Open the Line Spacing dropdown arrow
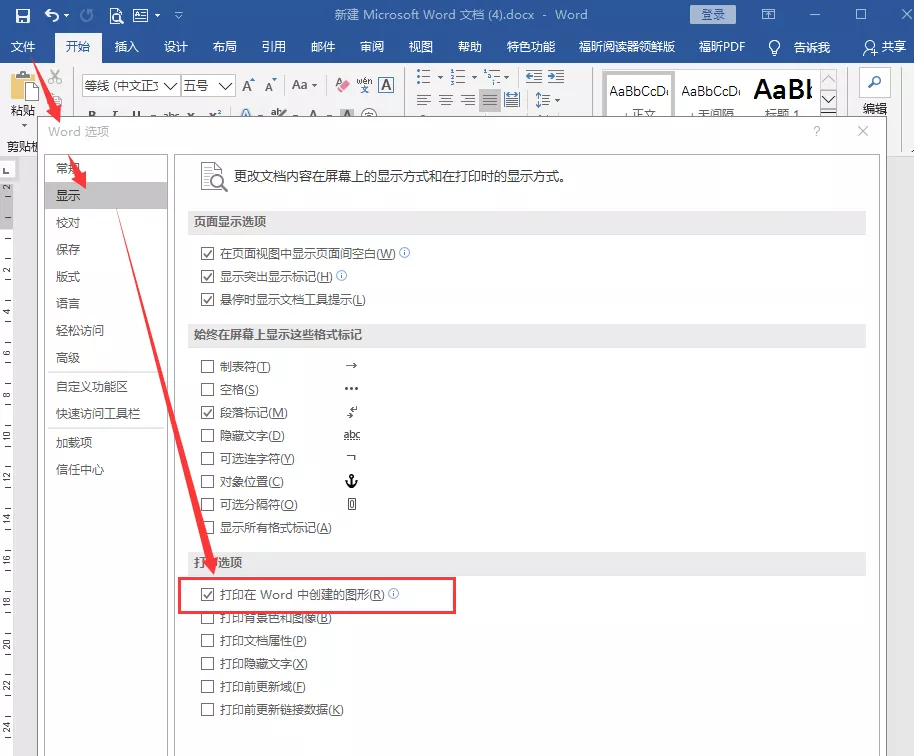The image size is (914, 756). click(558, 101)
